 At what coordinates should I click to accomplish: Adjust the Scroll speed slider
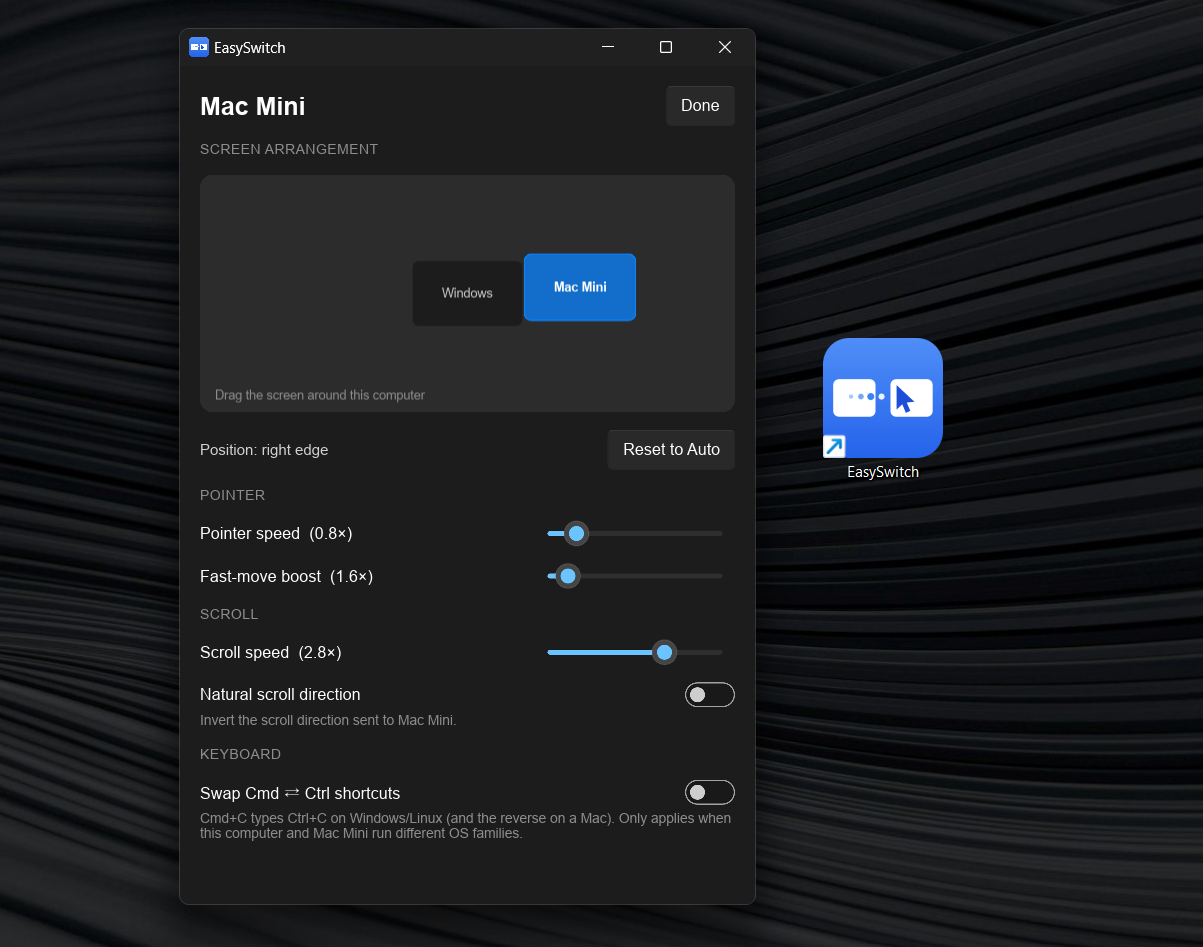635,653
